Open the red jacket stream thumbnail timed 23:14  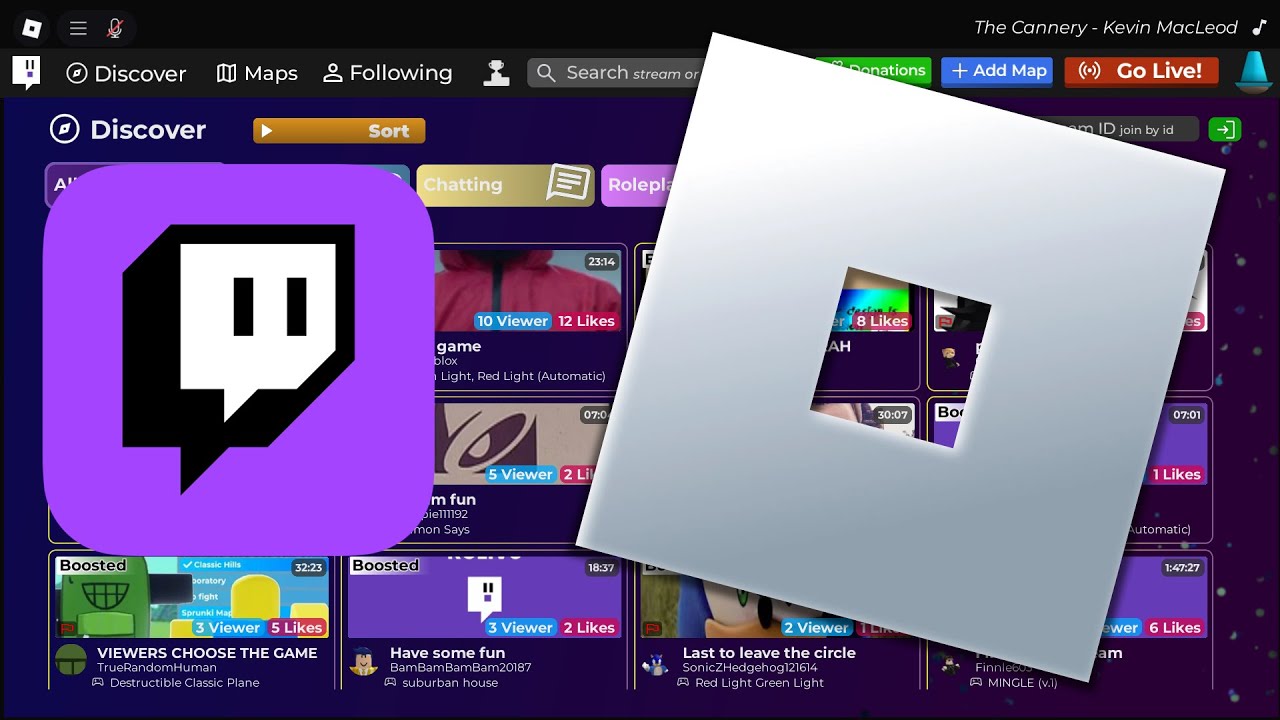(x=527, y=290)
